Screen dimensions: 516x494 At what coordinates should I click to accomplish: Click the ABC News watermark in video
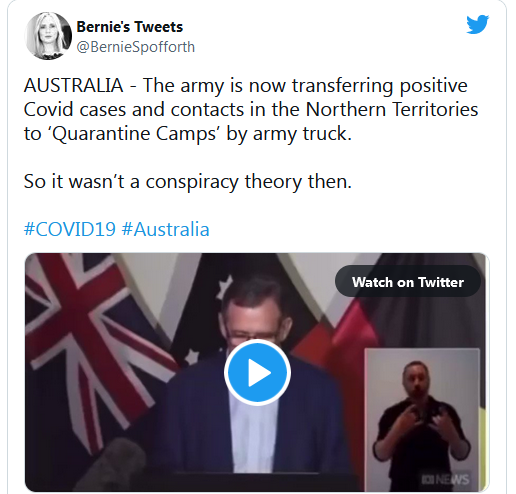coord(445,479)
